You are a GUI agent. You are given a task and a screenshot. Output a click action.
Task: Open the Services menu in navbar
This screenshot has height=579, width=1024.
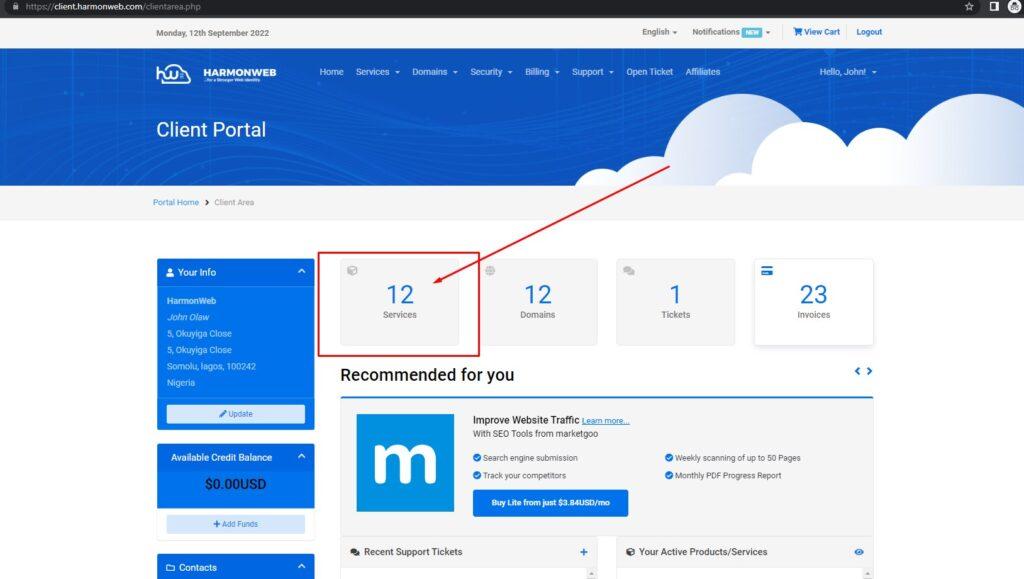coord(377,72)
